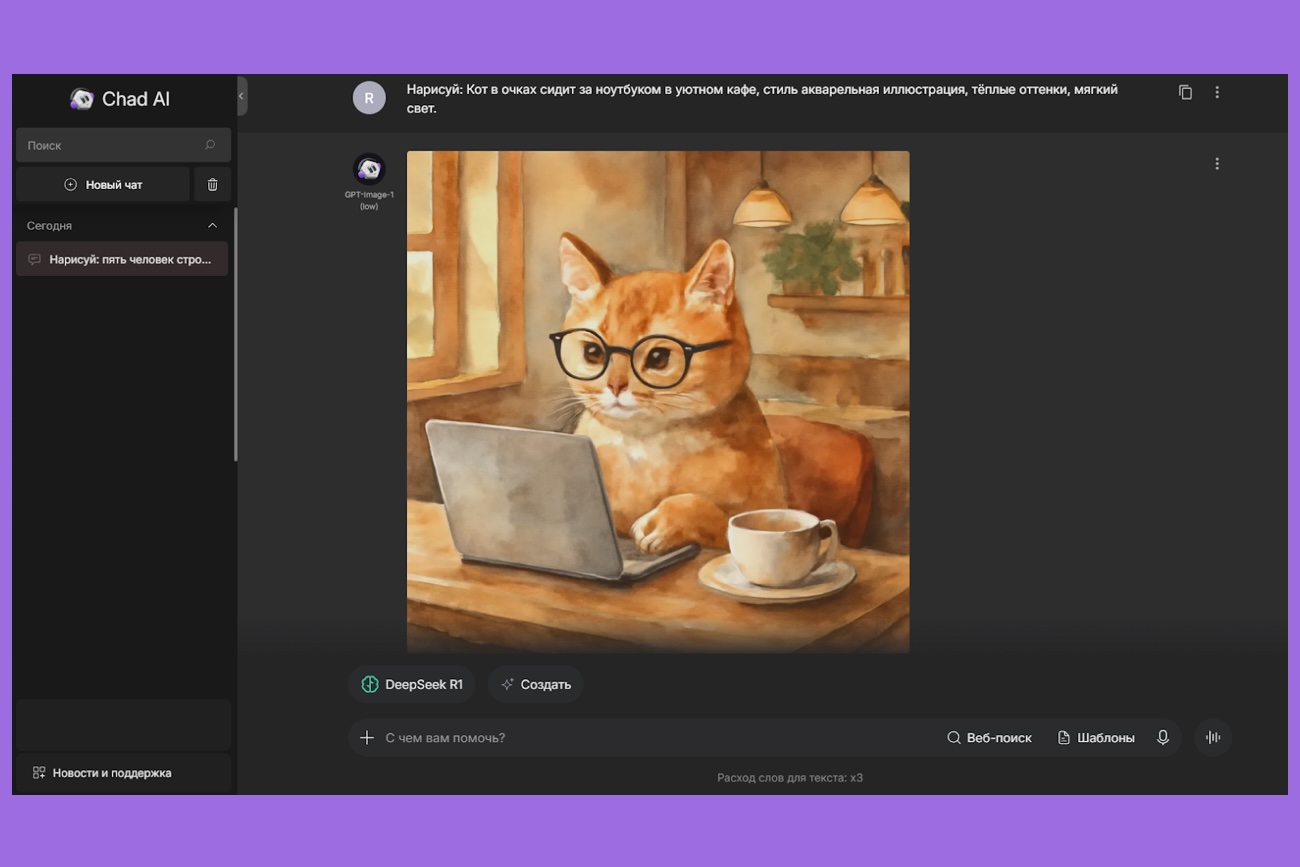Attach a file with the plus icon
The height and width of the screenshot is (867, 1300).
point(367,738)
